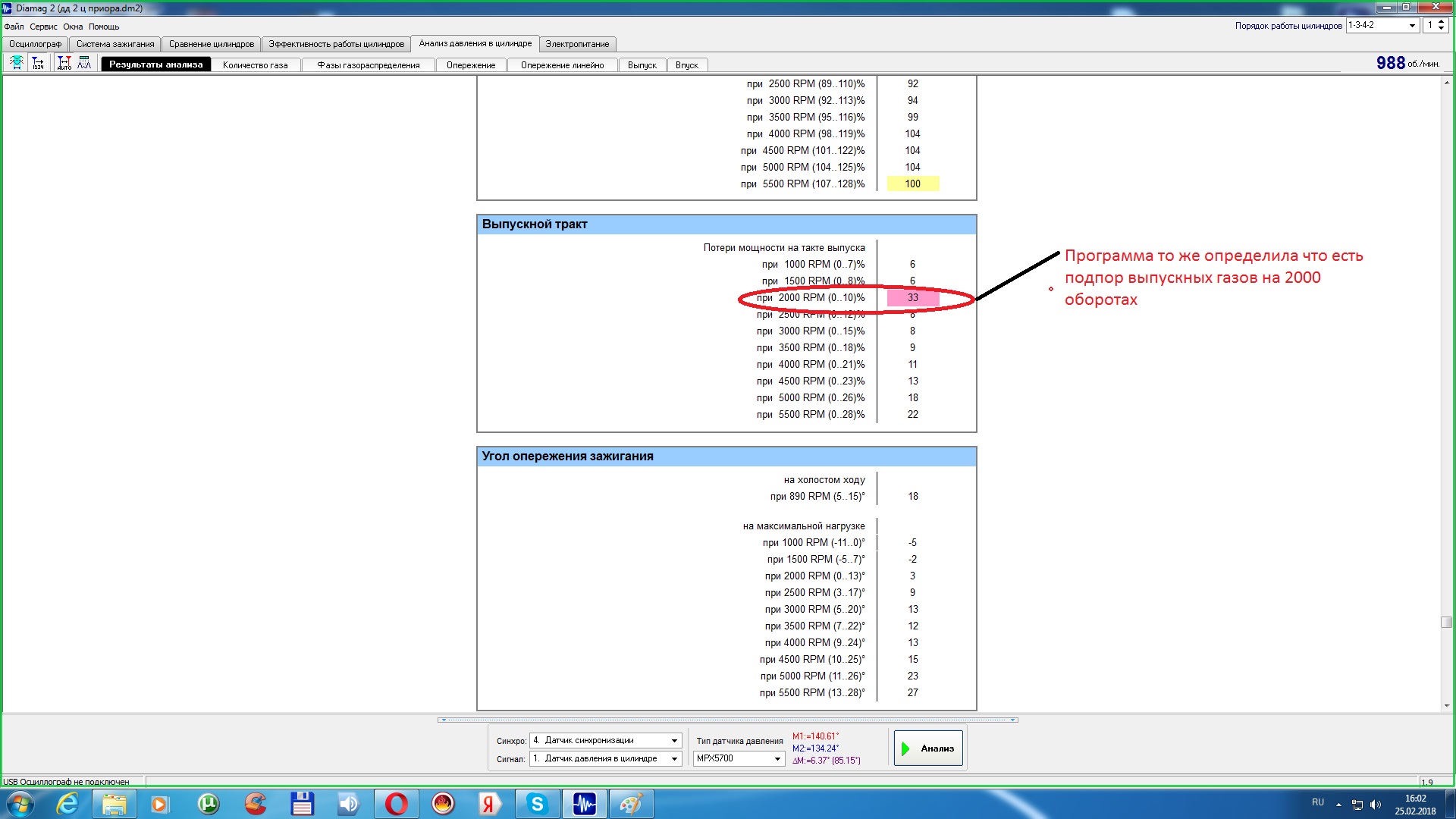This screenshot has width=1456, height=819.
Task: Open Skype from the taskbar
Action: (x=537, y=804)
